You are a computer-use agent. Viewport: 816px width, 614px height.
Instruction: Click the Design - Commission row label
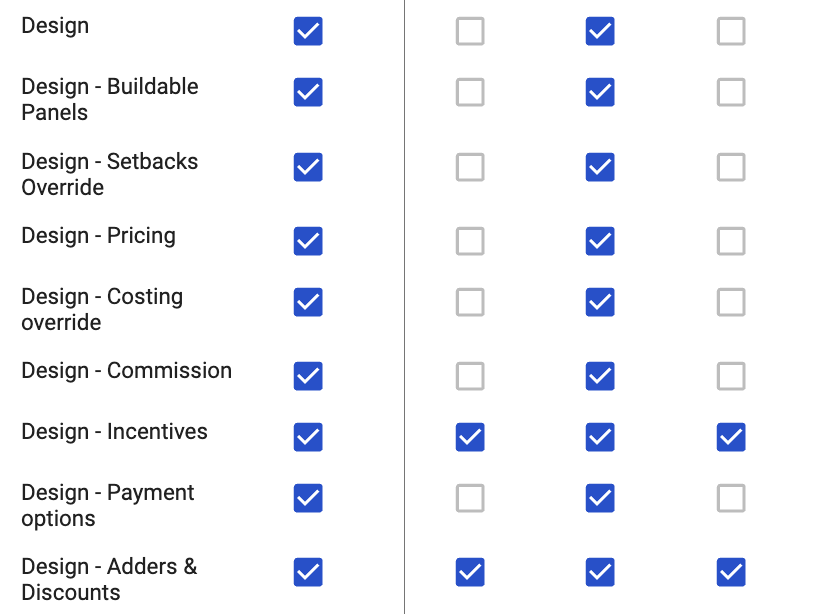[x=126, y=370]
